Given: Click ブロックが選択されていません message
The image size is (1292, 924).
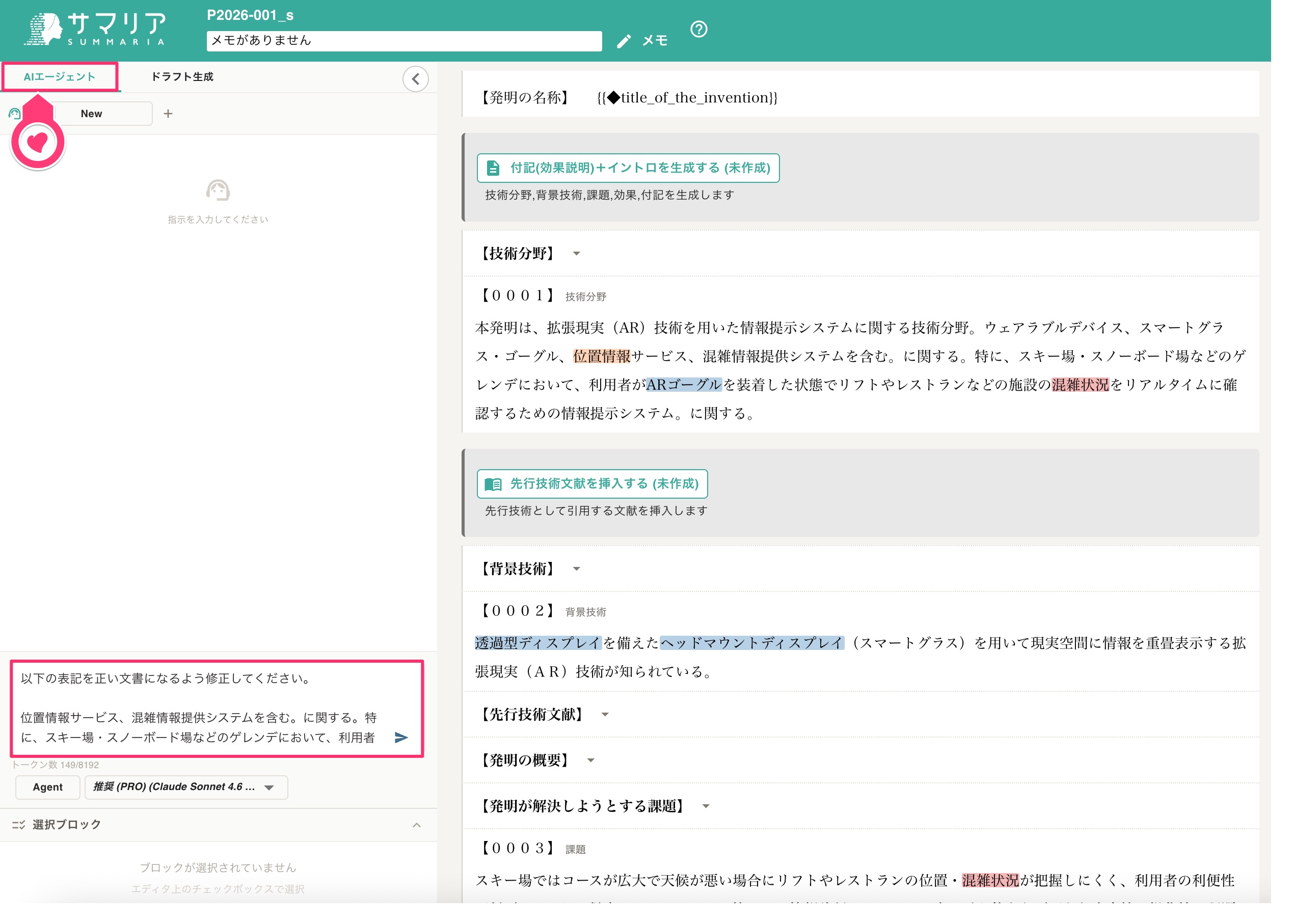Looking at the screenshot, I should (218, 867).
